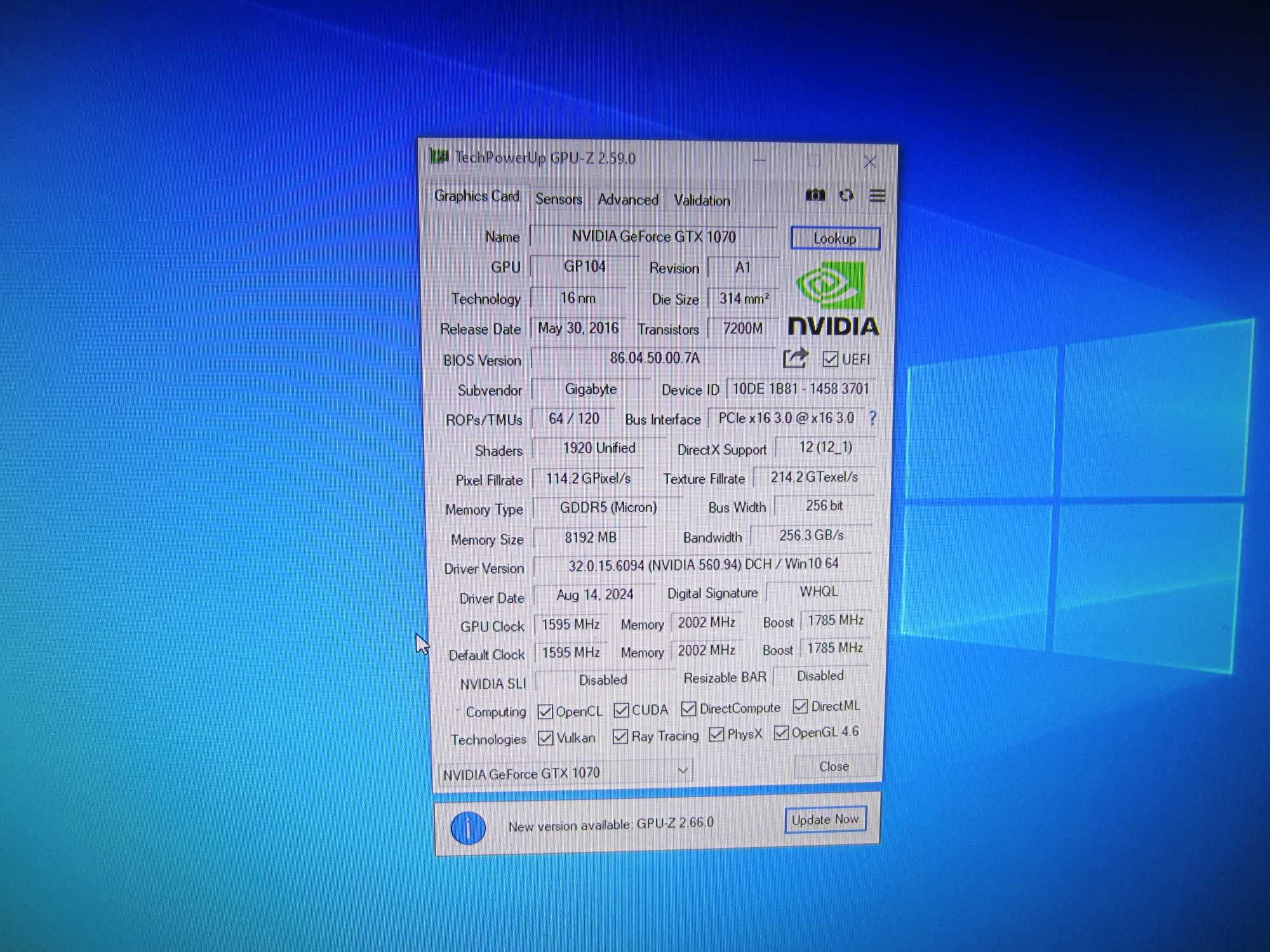Click the Revision field A1
This screenshot has width=1270, height=952.
pyautogui.click(x=743, y=267)
